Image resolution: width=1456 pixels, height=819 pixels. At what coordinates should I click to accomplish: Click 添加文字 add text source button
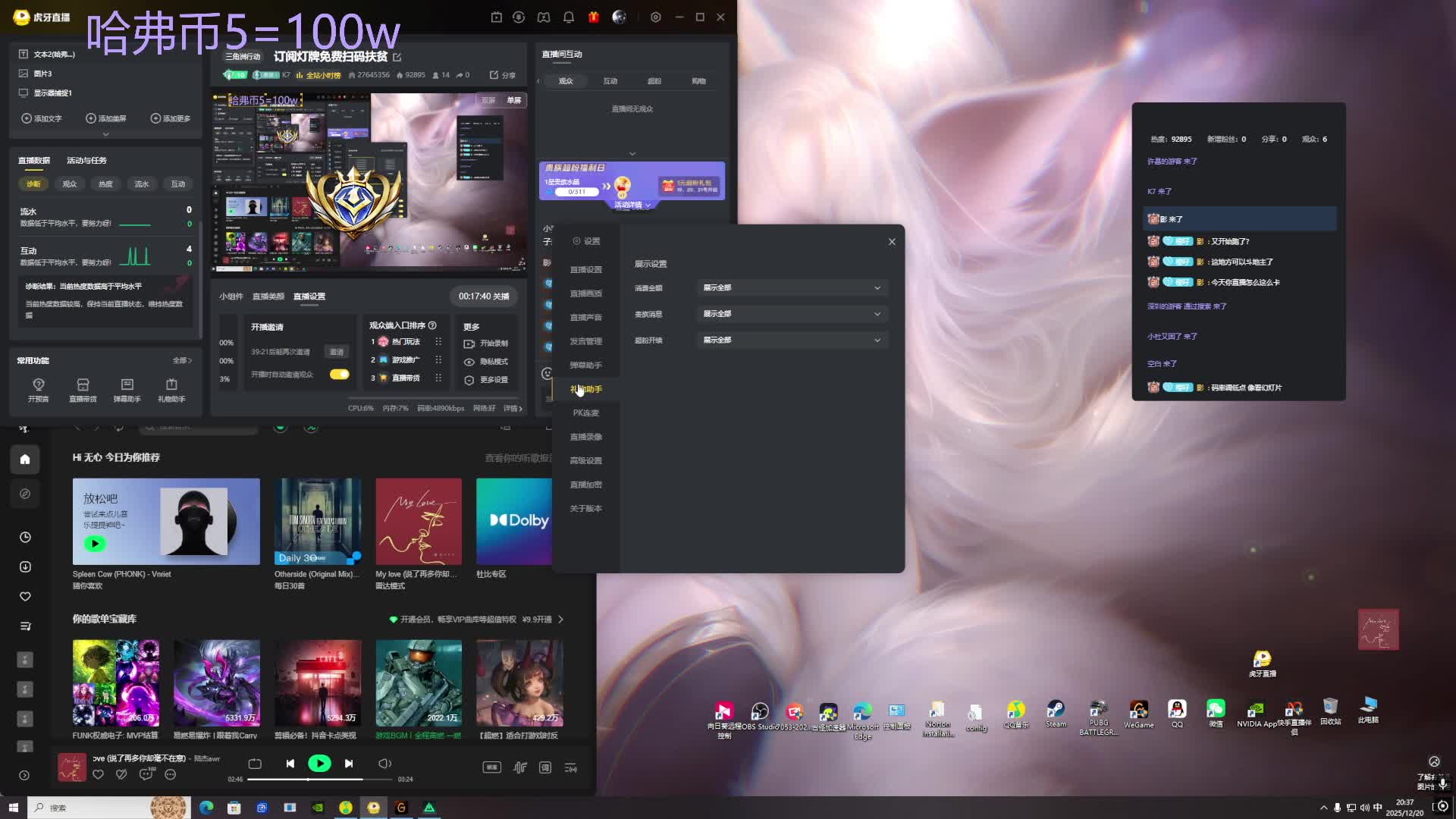click(x=42, y=119)
